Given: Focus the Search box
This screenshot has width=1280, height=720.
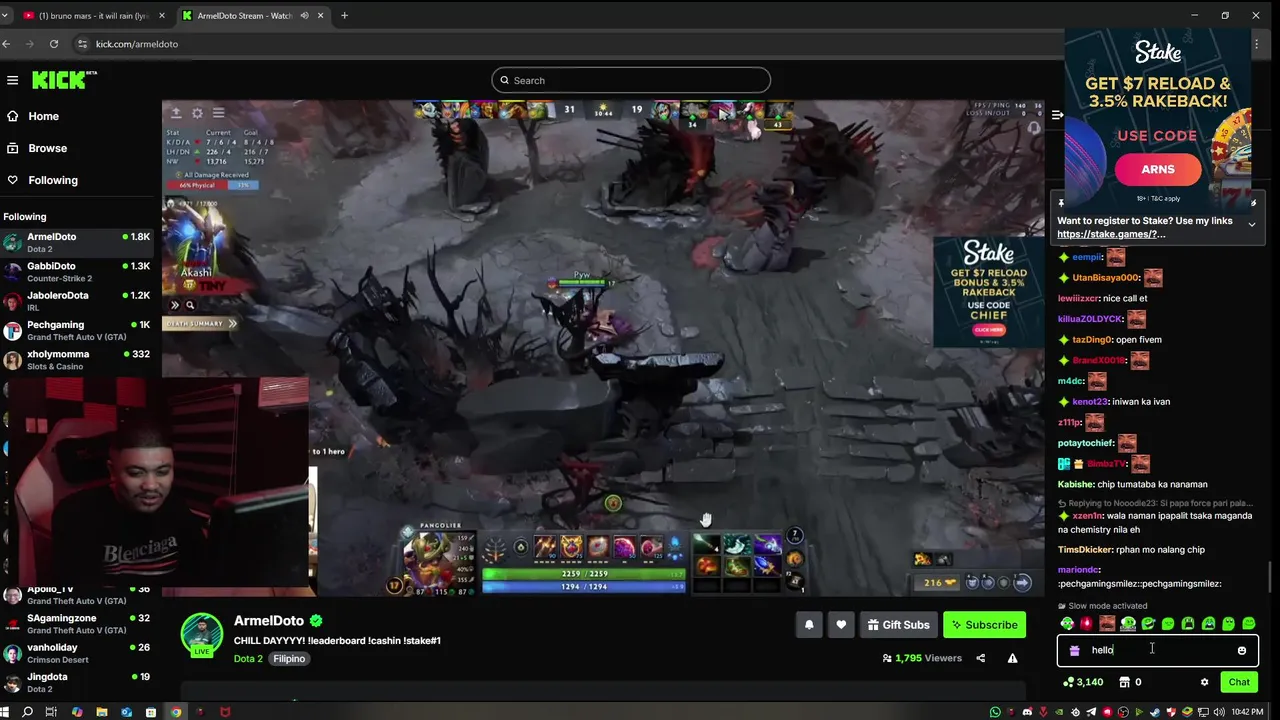Looking at the screenshot, I should click(x=631, y=80).
